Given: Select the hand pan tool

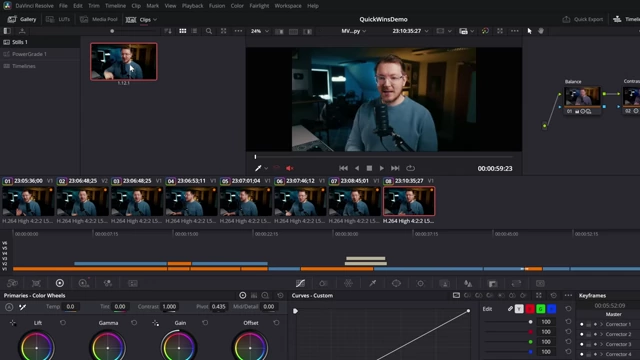Looking at the screenshot, I should click(541, 31).
